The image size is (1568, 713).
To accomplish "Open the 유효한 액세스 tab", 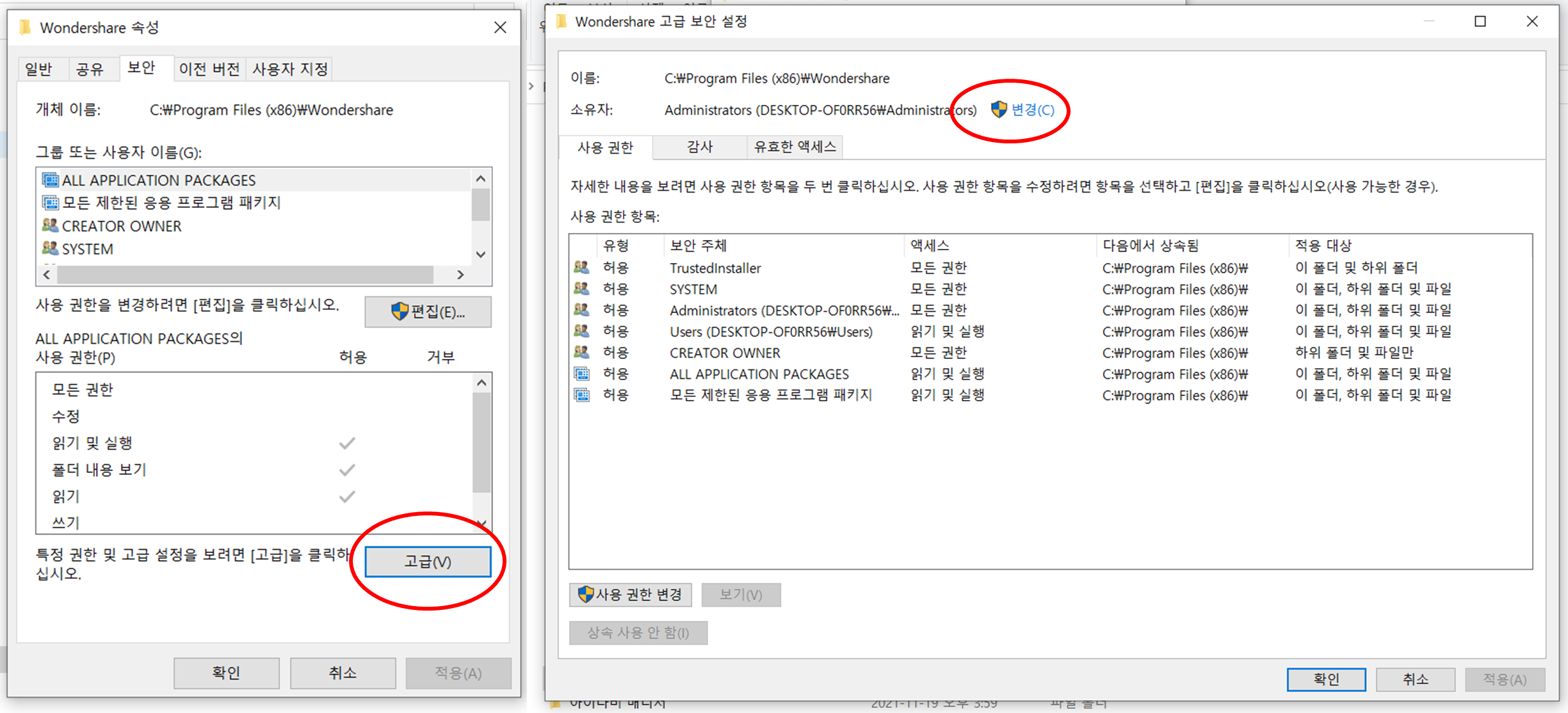I will coord(795,147).
